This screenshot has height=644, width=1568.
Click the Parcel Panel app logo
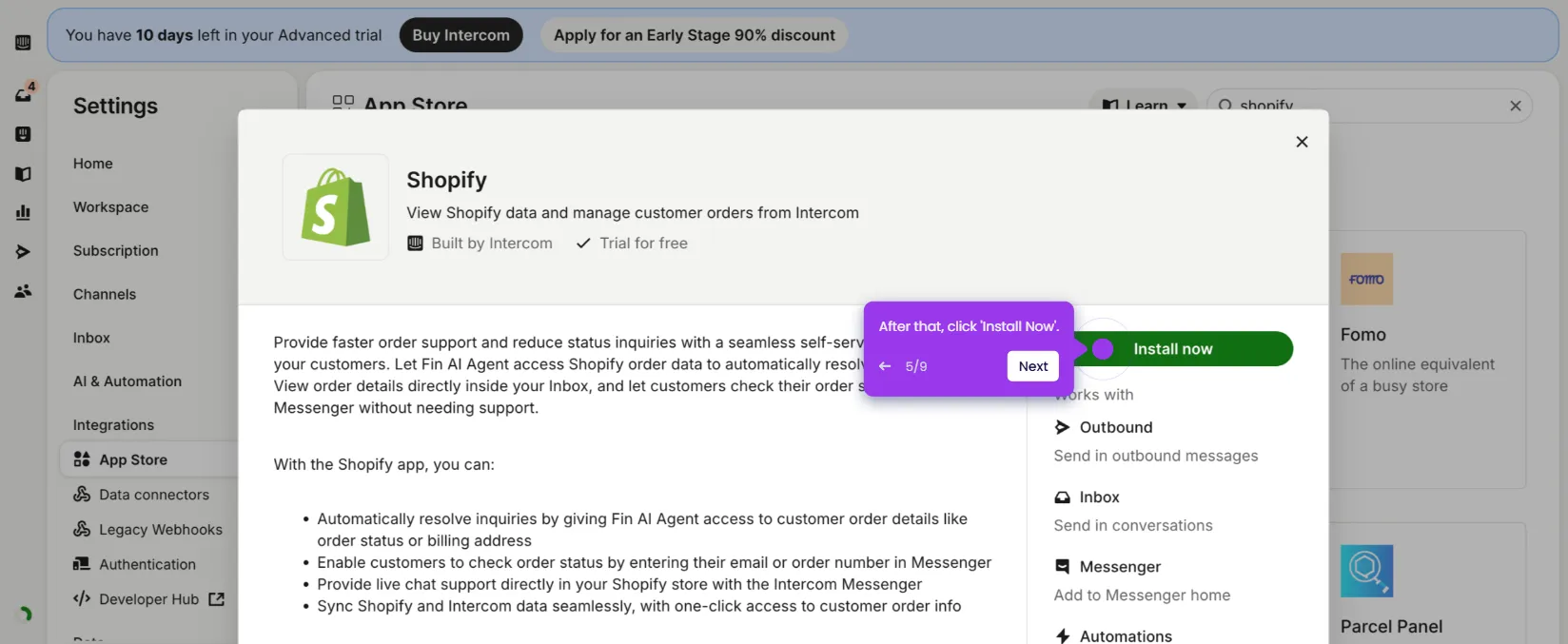click(x=1366, y=571)
